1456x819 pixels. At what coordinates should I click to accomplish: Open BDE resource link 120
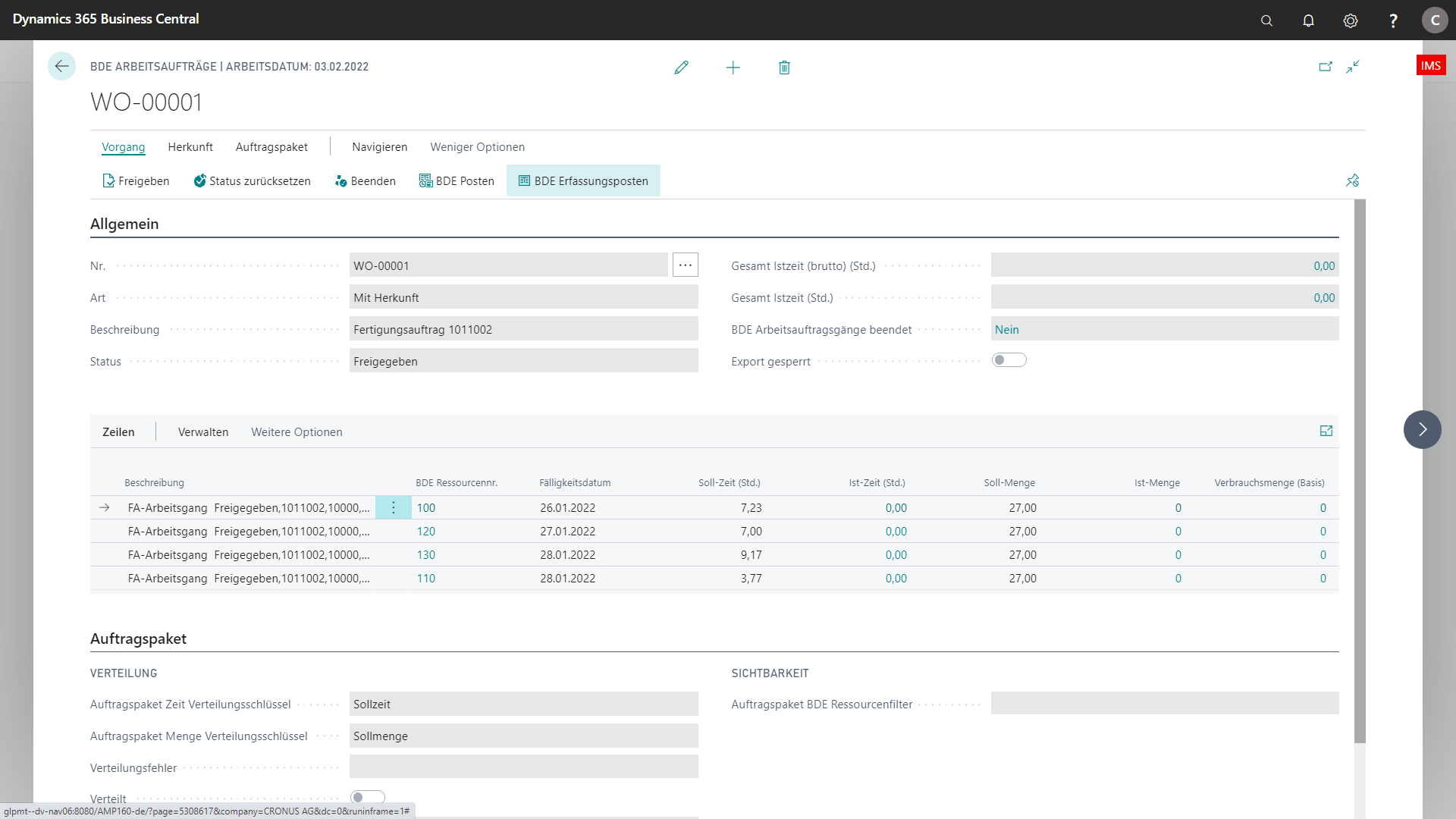(426, 532)
